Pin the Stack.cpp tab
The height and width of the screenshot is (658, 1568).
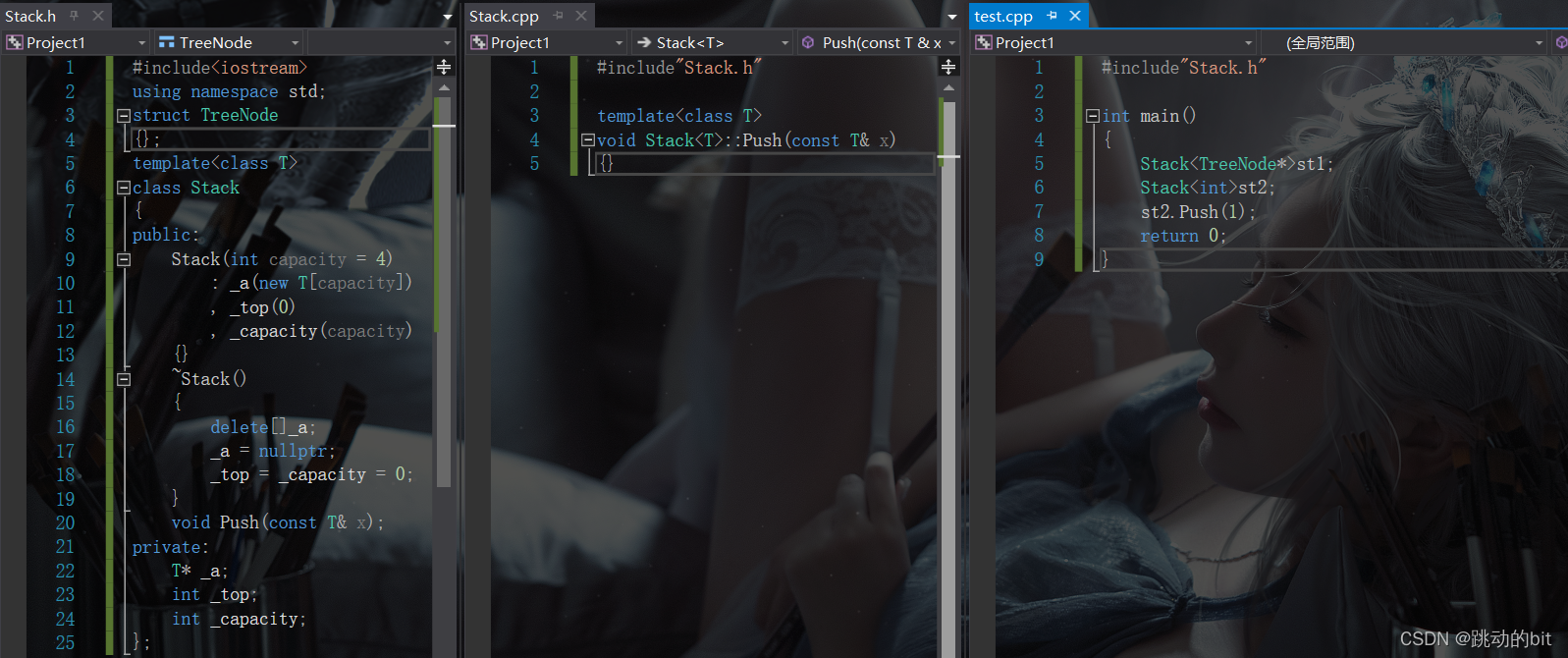[x=558, y=16]
